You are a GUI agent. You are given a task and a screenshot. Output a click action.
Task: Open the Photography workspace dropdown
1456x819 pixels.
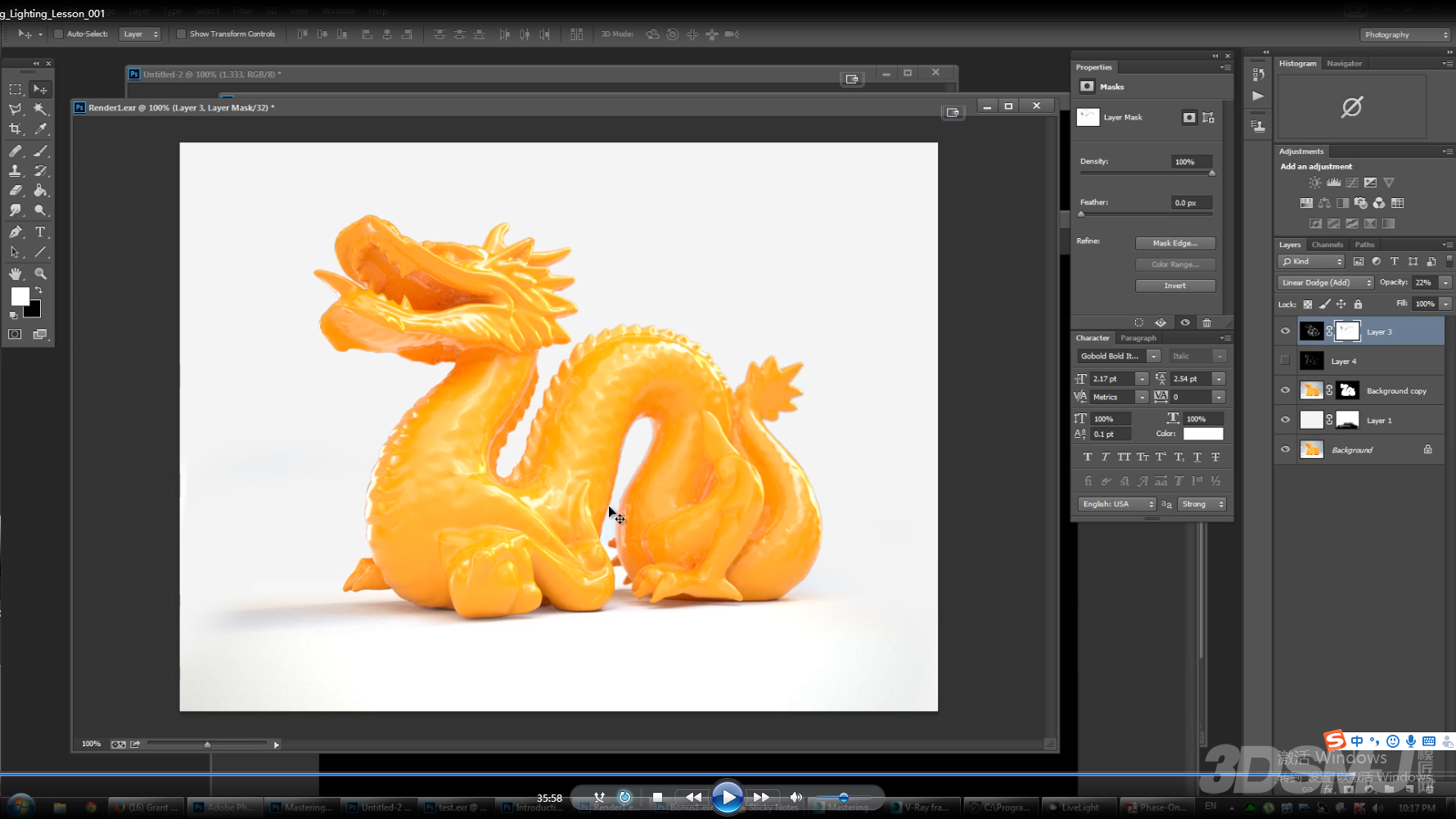(1406, 34)
